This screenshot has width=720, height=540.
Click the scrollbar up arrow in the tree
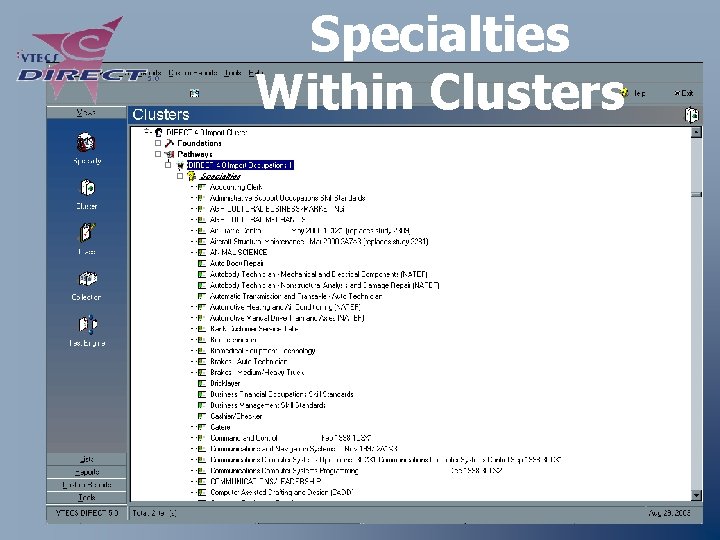click(x=697, y=132)
